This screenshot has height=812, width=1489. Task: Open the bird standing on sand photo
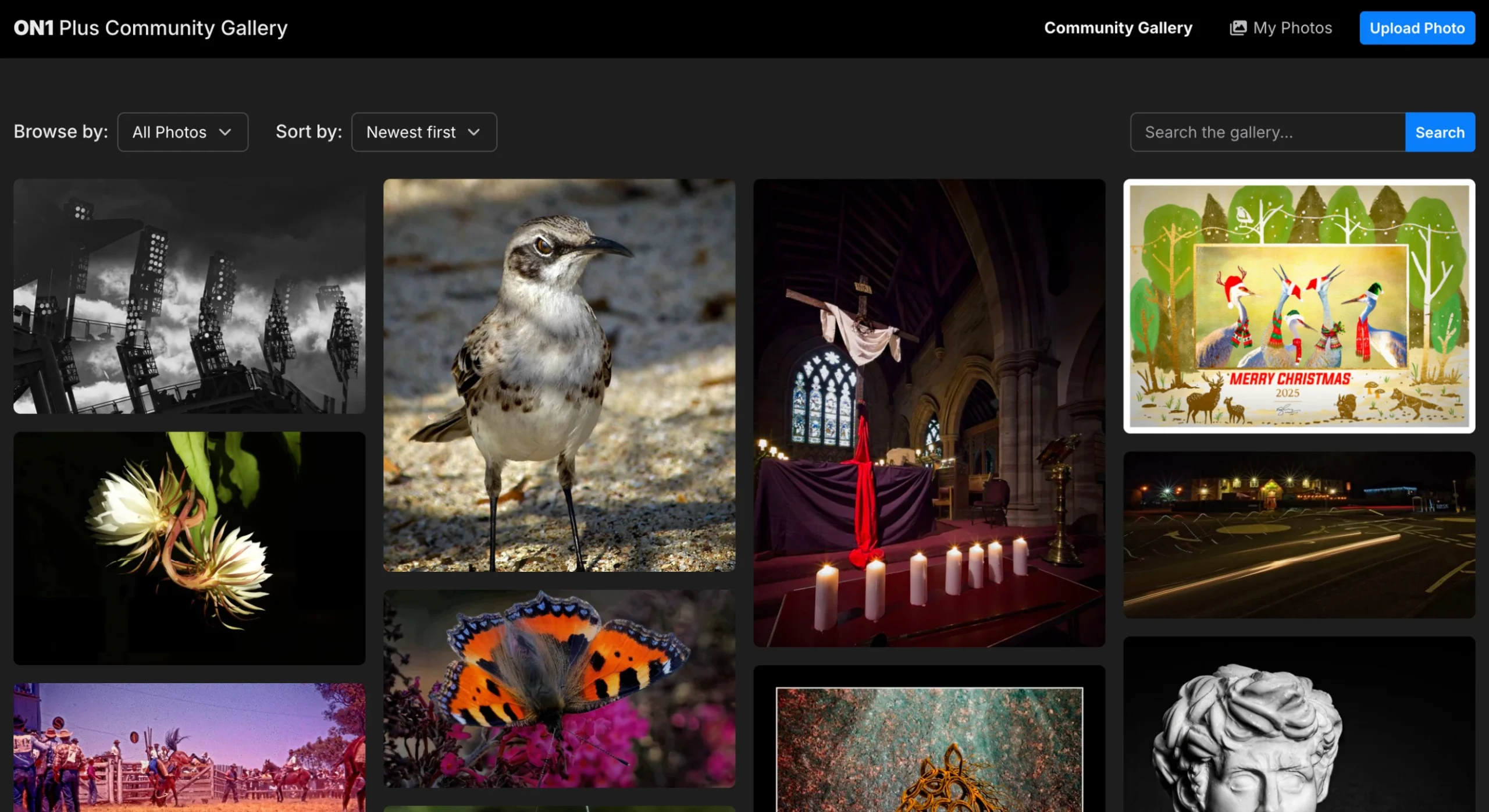coord(559,375)
